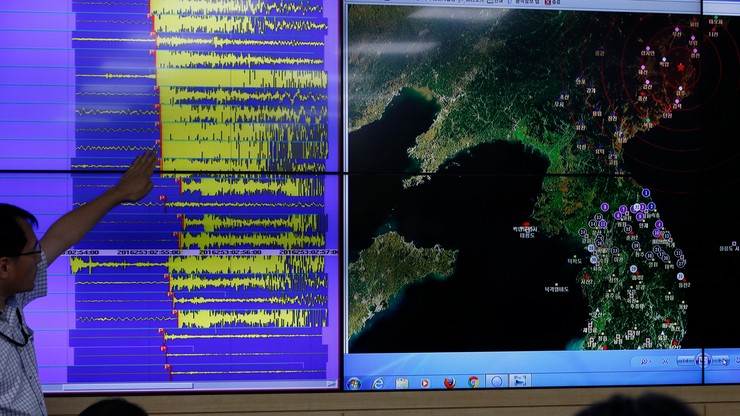Click the actual size button in Photo Viewer
Screen dimensions: 740x416
click(x=665, y=362)
